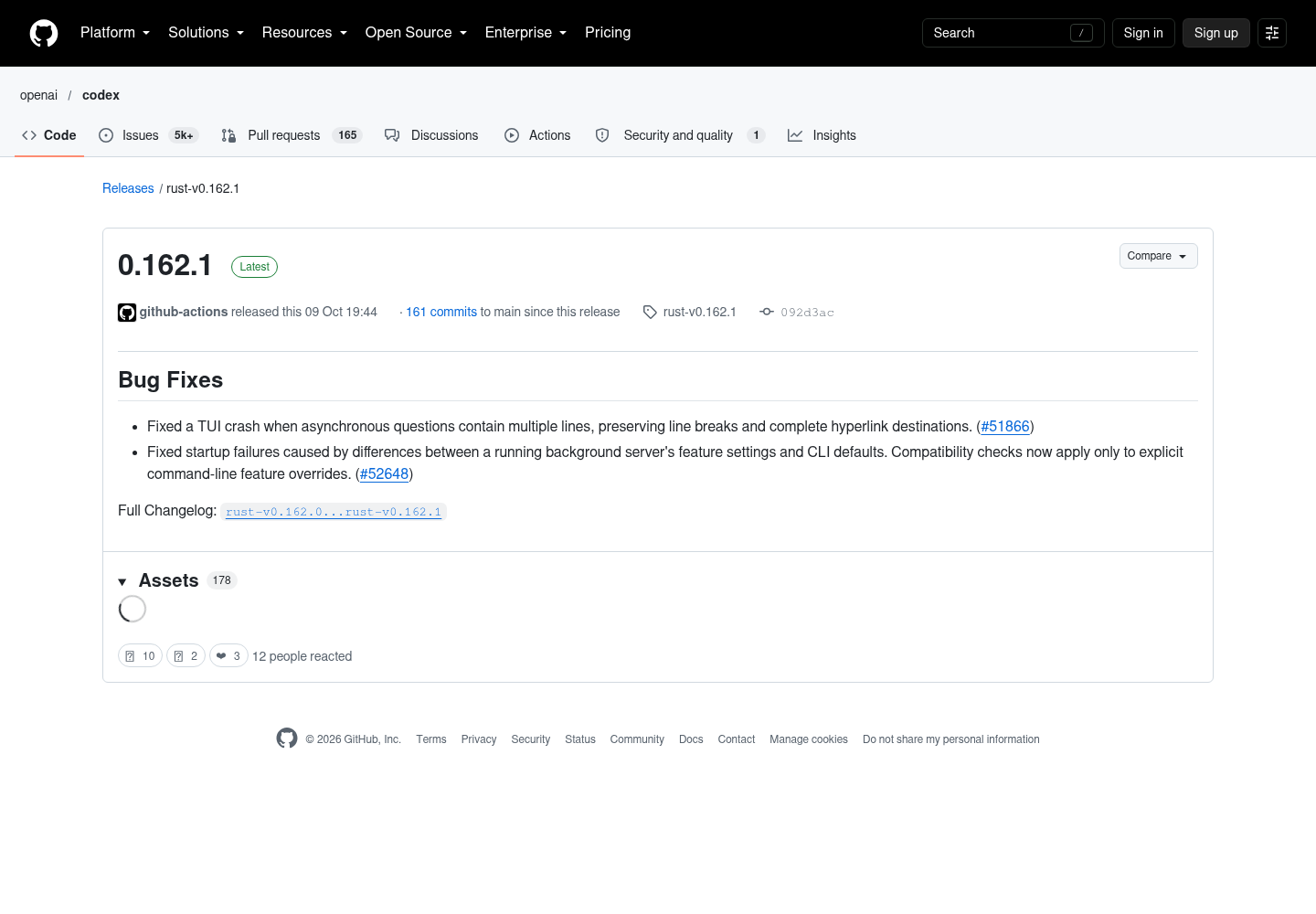Viewport: 1316px width, 914px height.
Task: View 161 commits since this release
Action: tap(441, 312)
